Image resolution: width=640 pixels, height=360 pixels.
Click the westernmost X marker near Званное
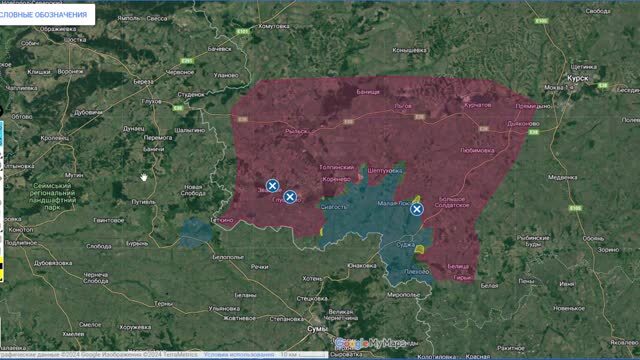pos(273,186)
